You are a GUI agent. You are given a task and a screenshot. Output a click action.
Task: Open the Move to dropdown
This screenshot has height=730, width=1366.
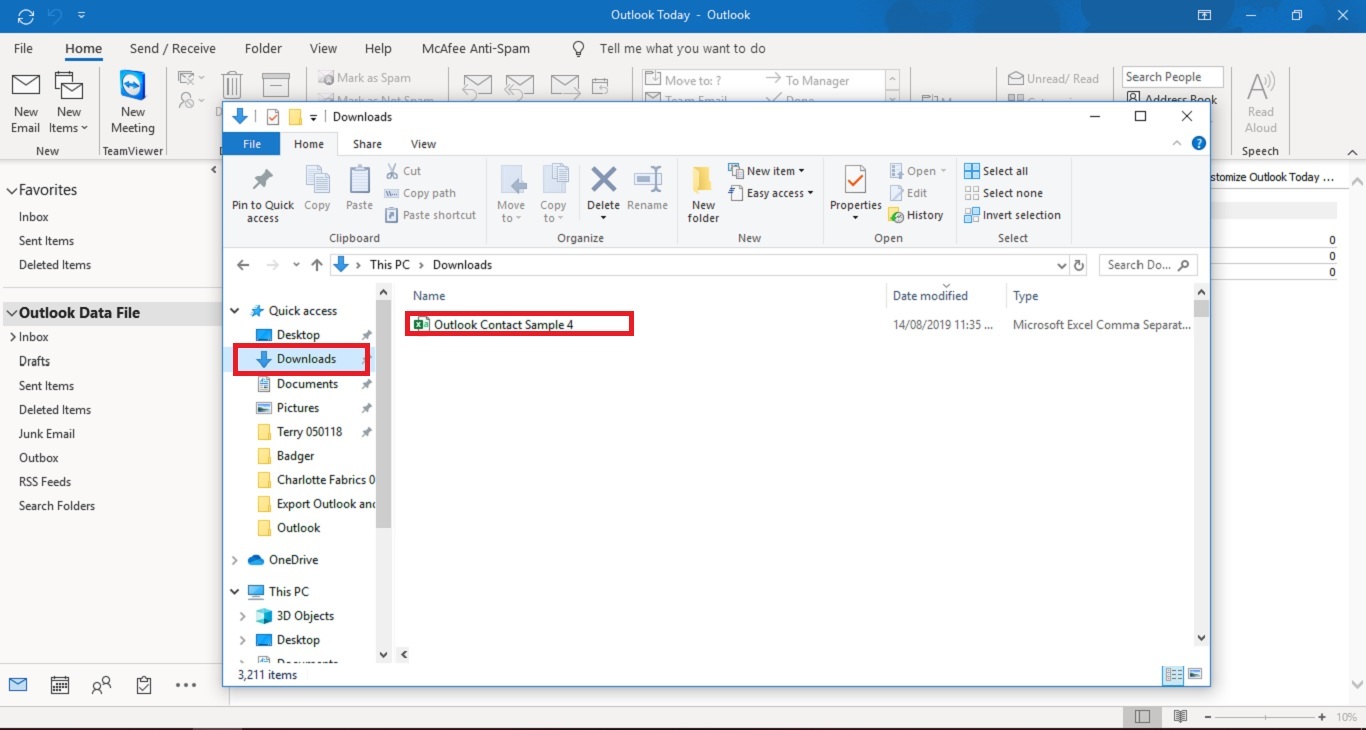pos(511,195)
